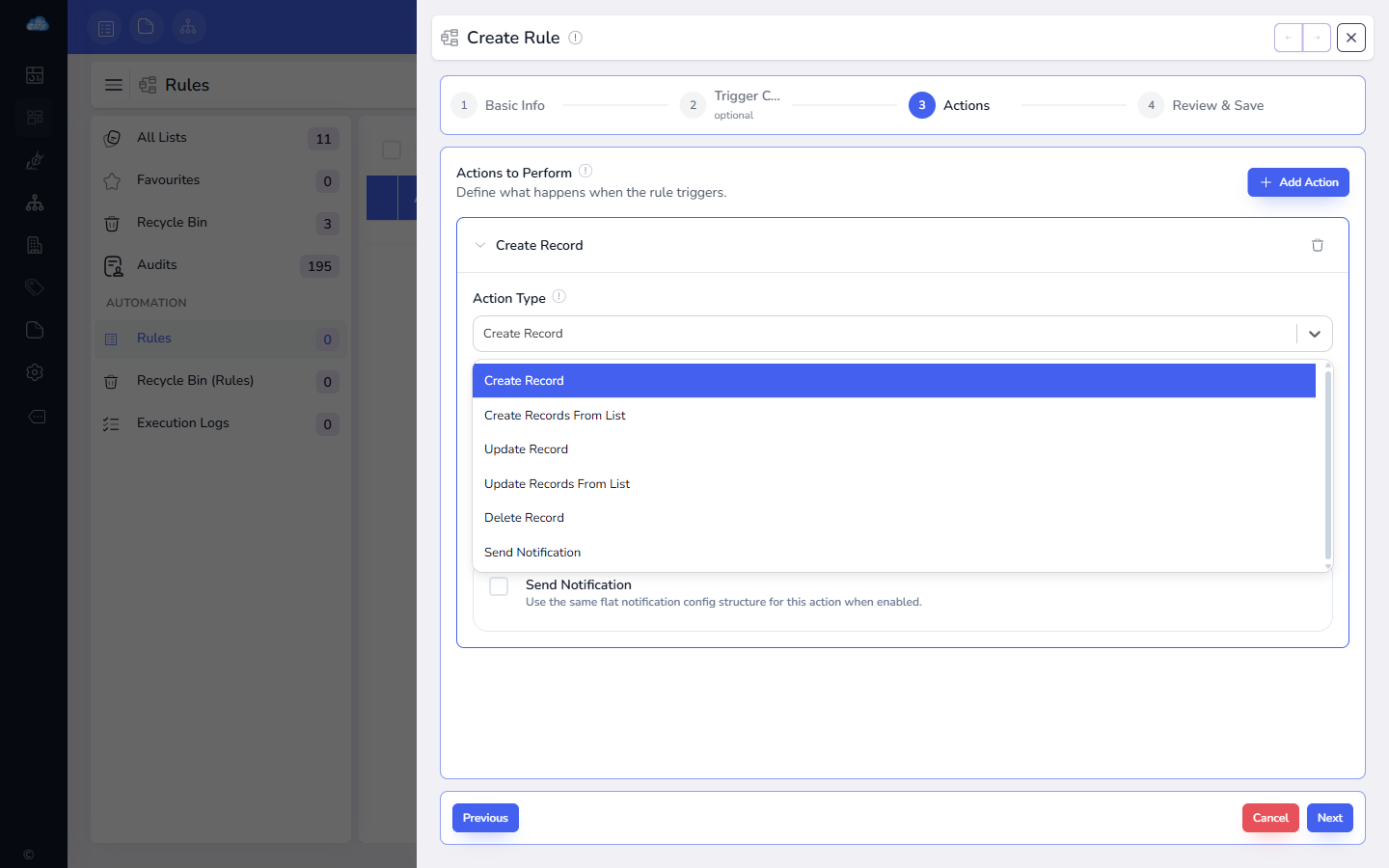Jump to Review & Save step
This screenshot has width=1389, height=868.
pos(1201,105)
